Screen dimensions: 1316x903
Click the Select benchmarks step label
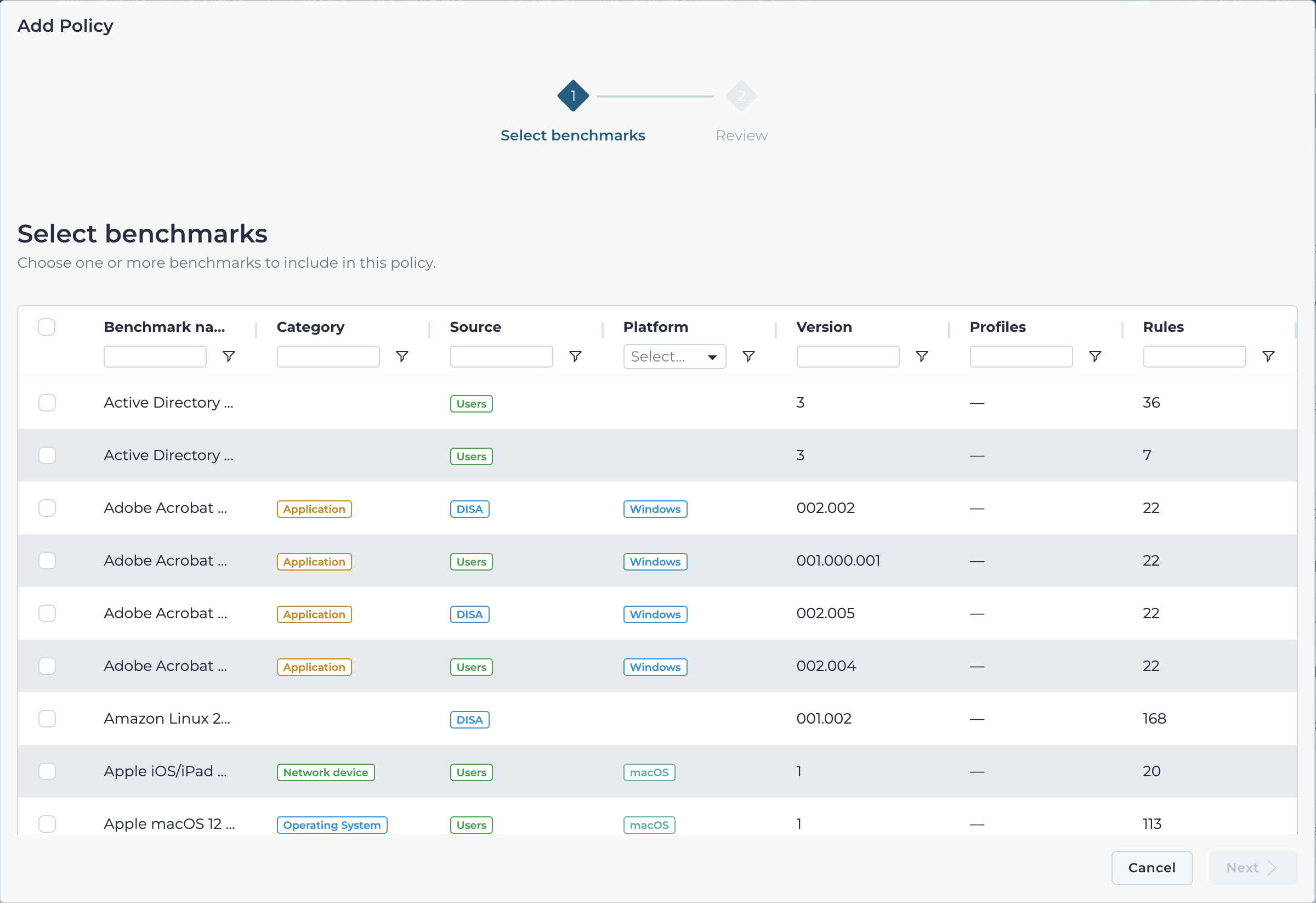pos(572,136)
